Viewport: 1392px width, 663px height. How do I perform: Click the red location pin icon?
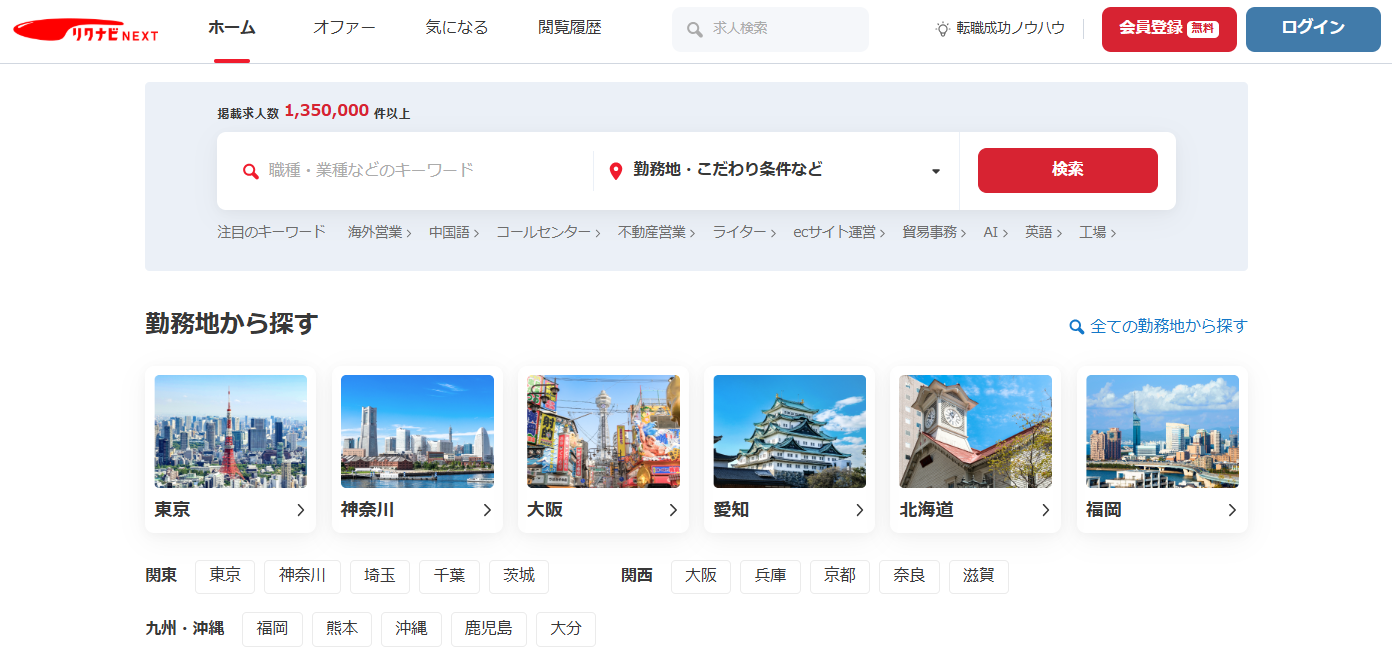(x=616, y=171)
